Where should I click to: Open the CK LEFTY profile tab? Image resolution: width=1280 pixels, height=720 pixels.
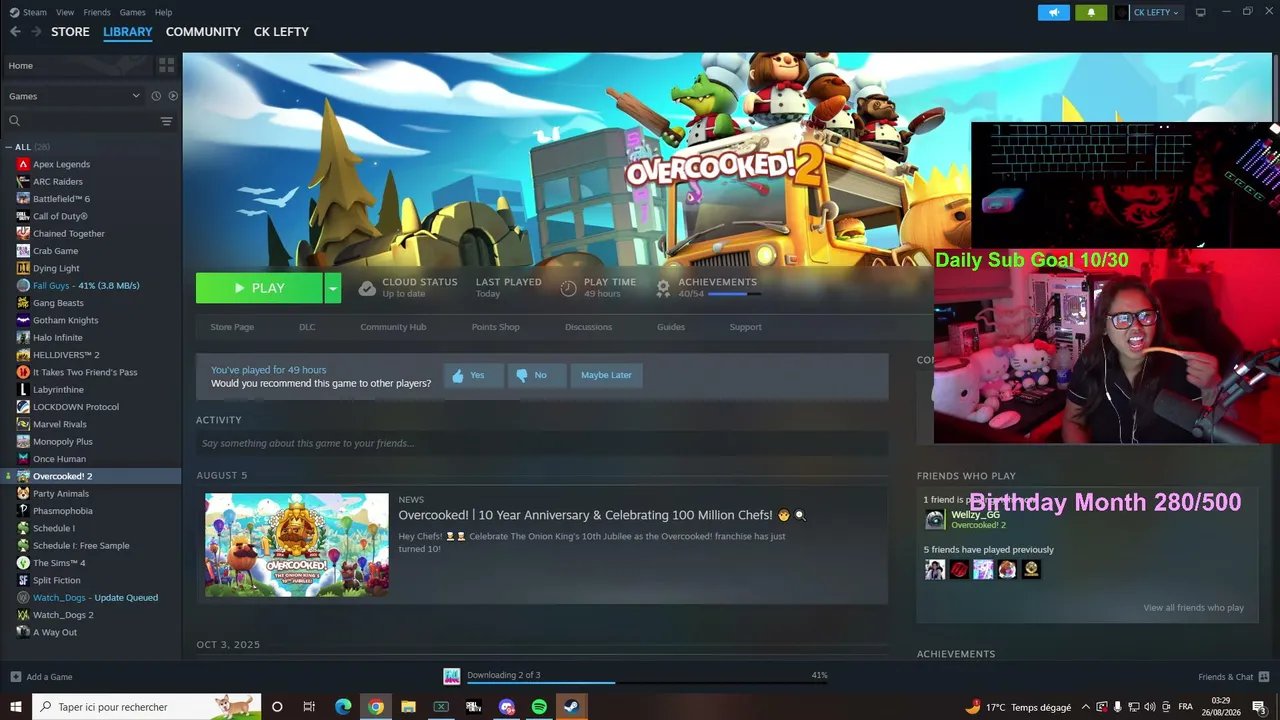pos(281,32)
